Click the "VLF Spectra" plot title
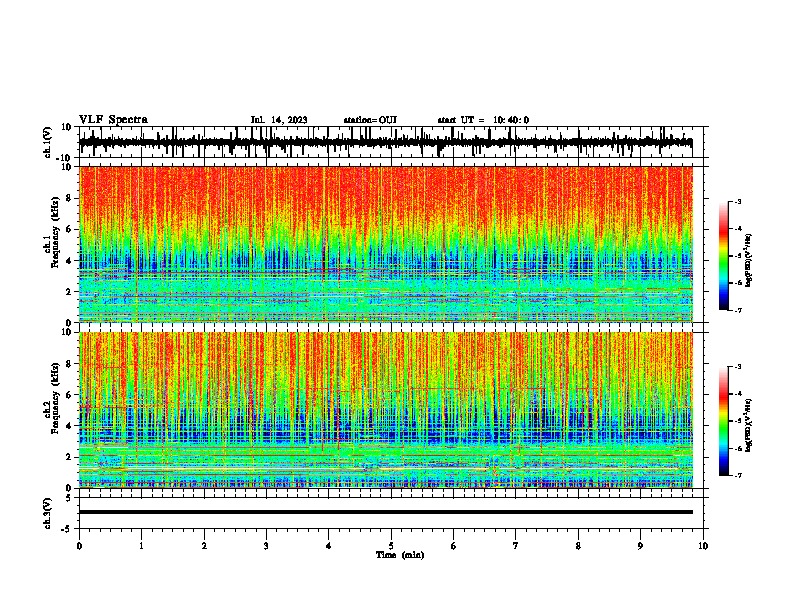The height and width of the screenshot is (612, 792). (x=113, y=120)
